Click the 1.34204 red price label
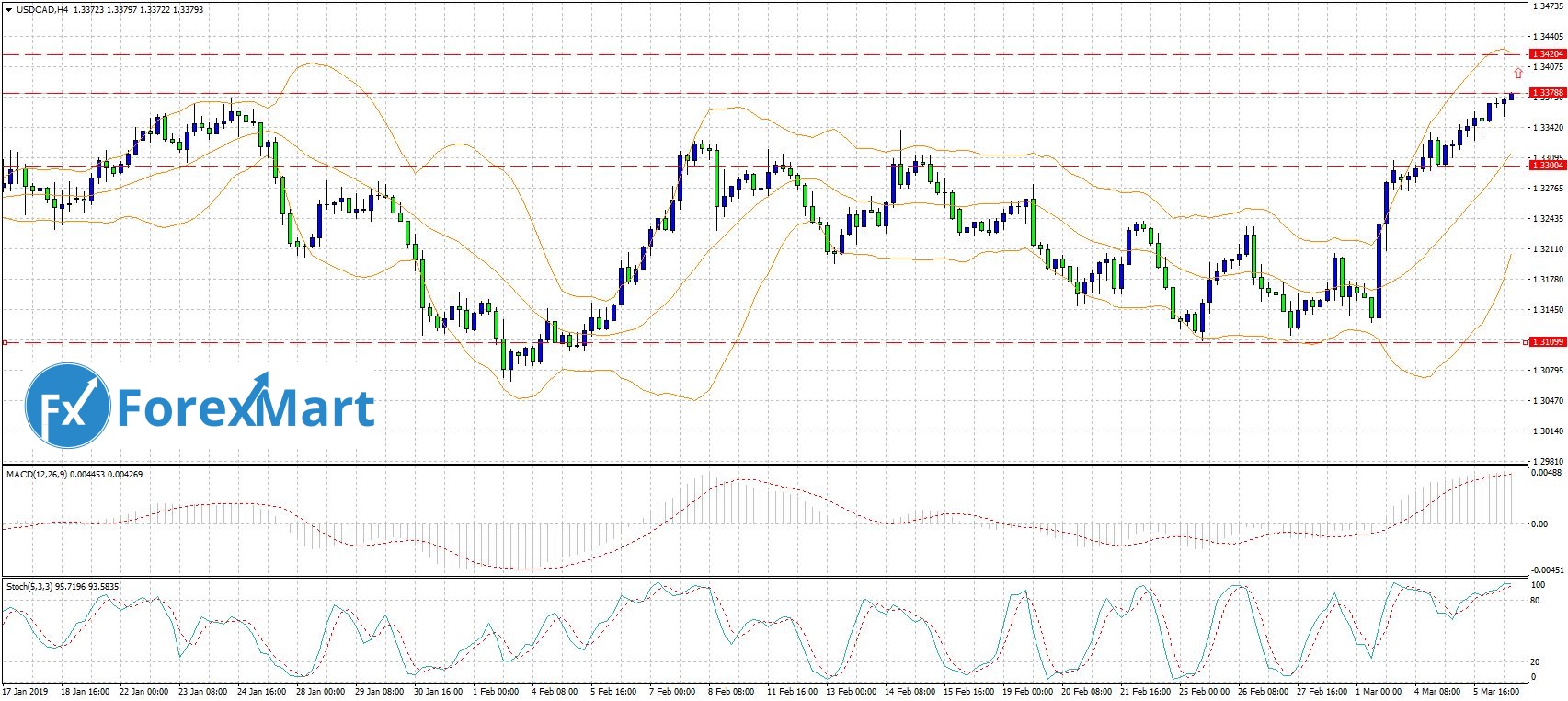The width and height of the screenshot is (1568, 701). coord(1547,54)
